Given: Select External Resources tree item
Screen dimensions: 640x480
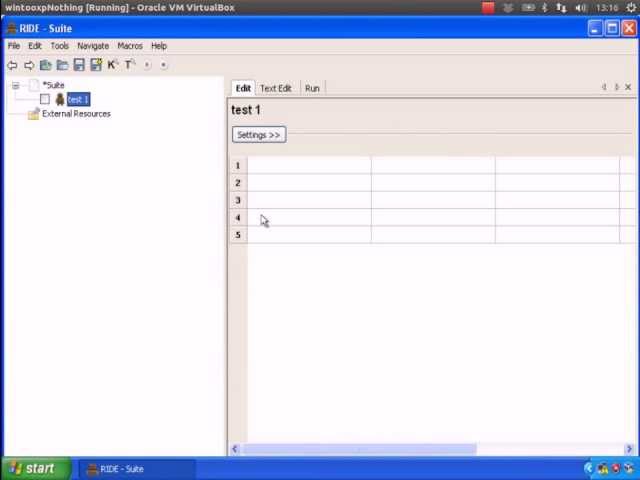Looking at the screenshot, I should click(x=76, y=114).
